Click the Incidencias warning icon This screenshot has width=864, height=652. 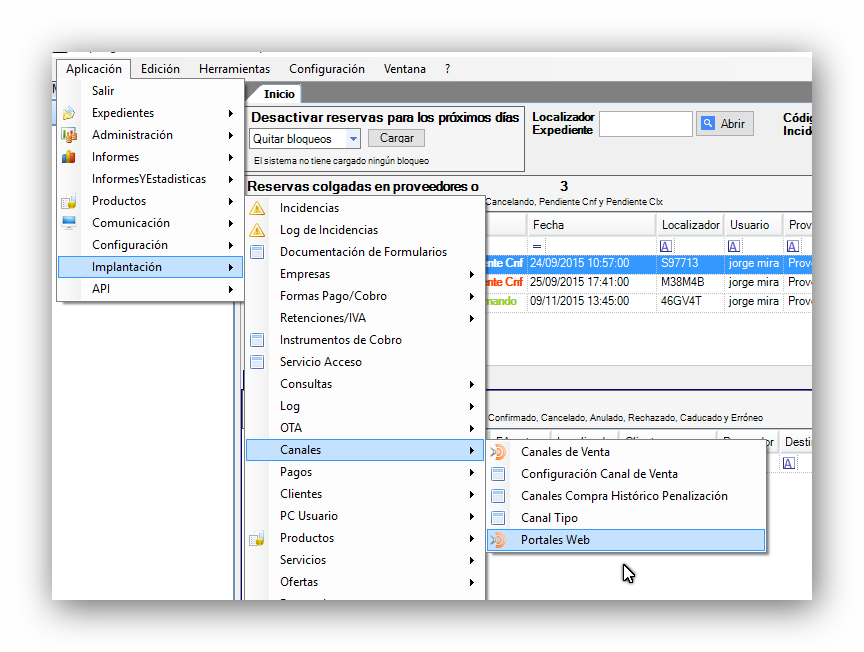[257, 208]
